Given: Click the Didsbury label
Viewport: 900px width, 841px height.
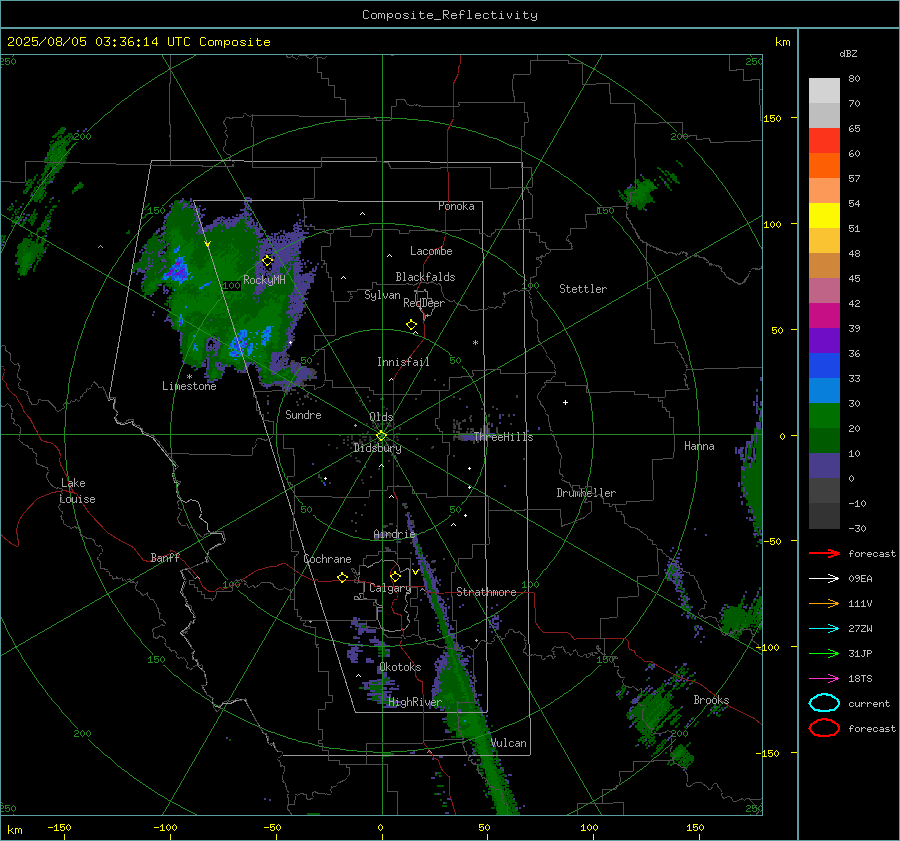Looking at the screenshot, I should (377, 448).
